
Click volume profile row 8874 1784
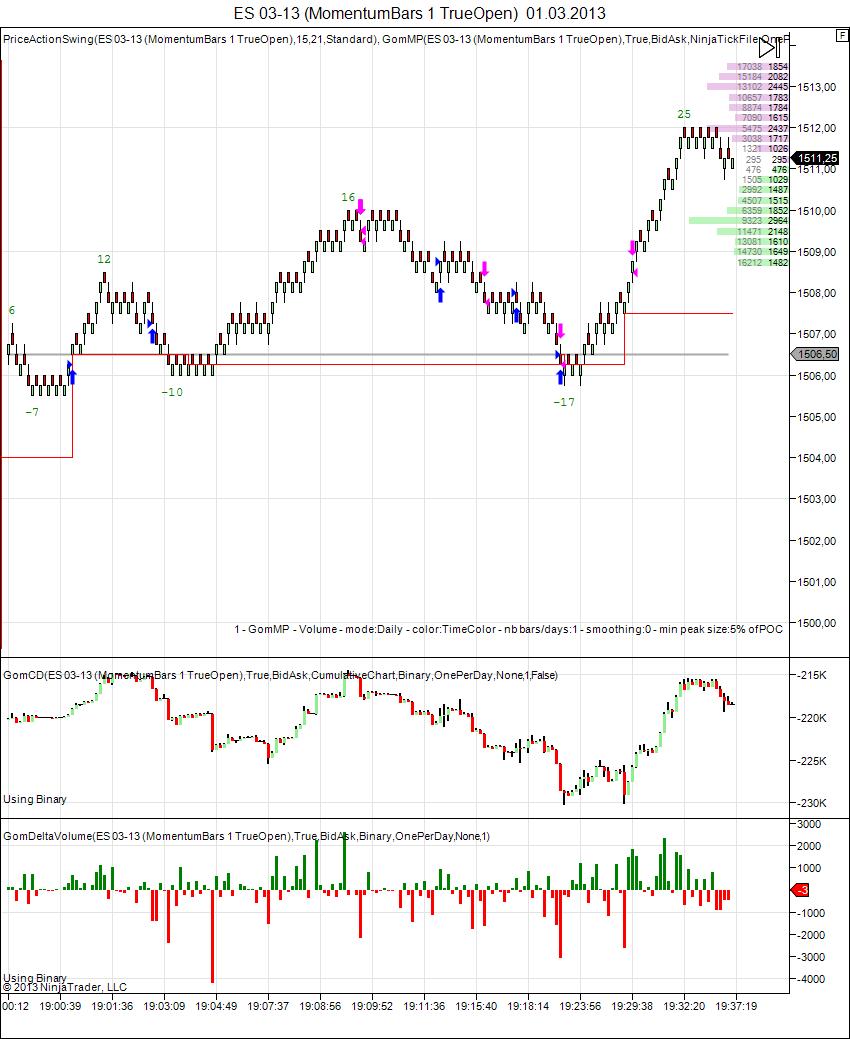(759, 107)
